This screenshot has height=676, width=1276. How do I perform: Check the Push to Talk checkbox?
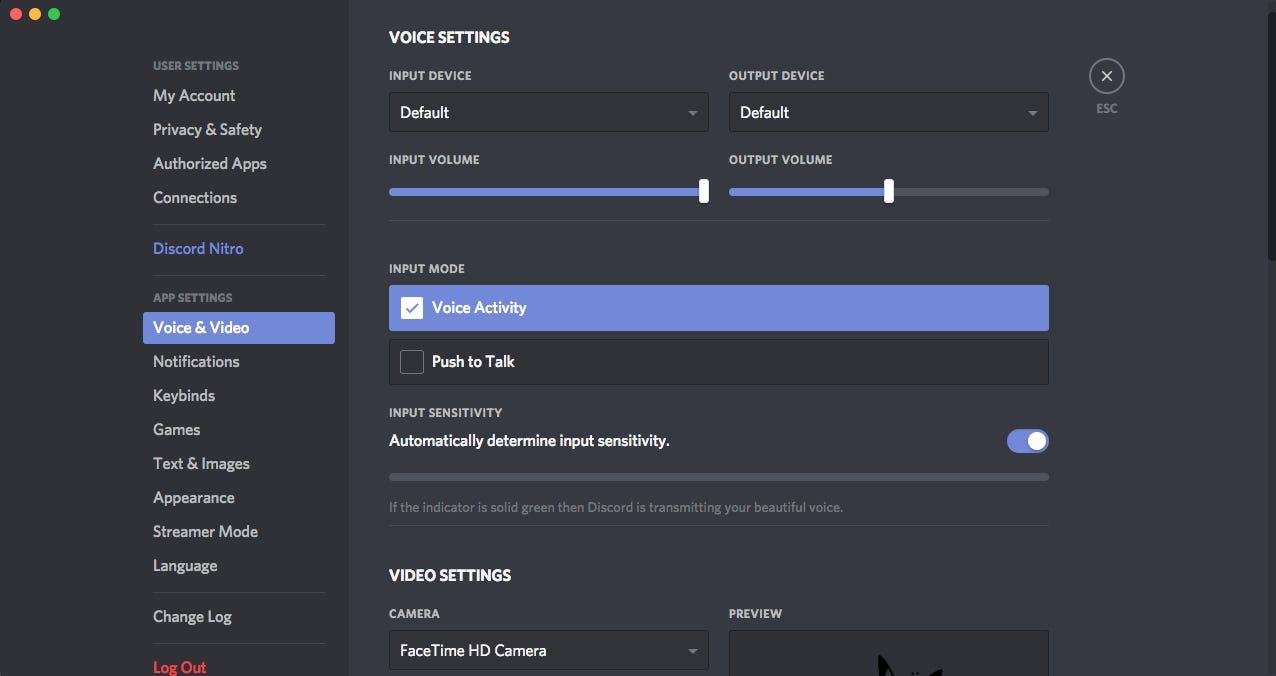click(412, 362)
